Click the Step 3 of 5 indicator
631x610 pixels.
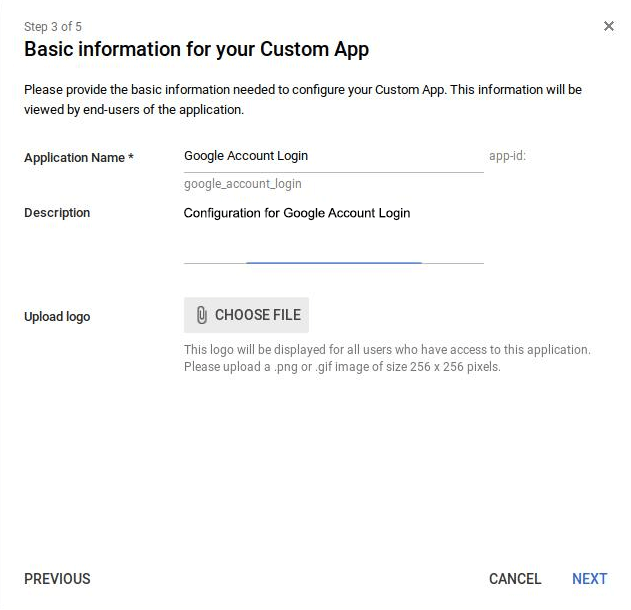53,27
